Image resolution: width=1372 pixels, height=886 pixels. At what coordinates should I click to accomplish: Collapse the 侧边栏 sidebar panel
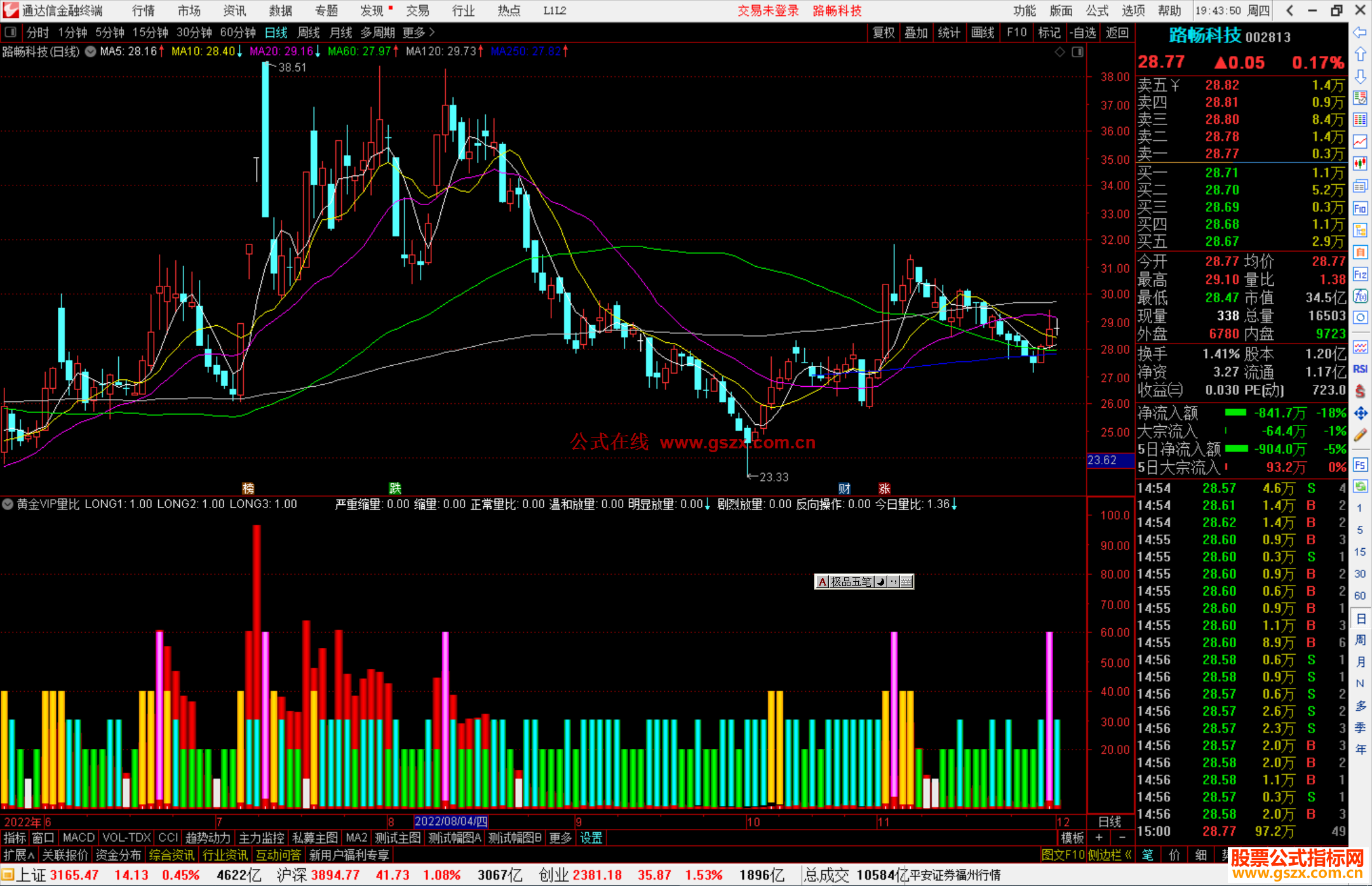(x=1110, y=855)
